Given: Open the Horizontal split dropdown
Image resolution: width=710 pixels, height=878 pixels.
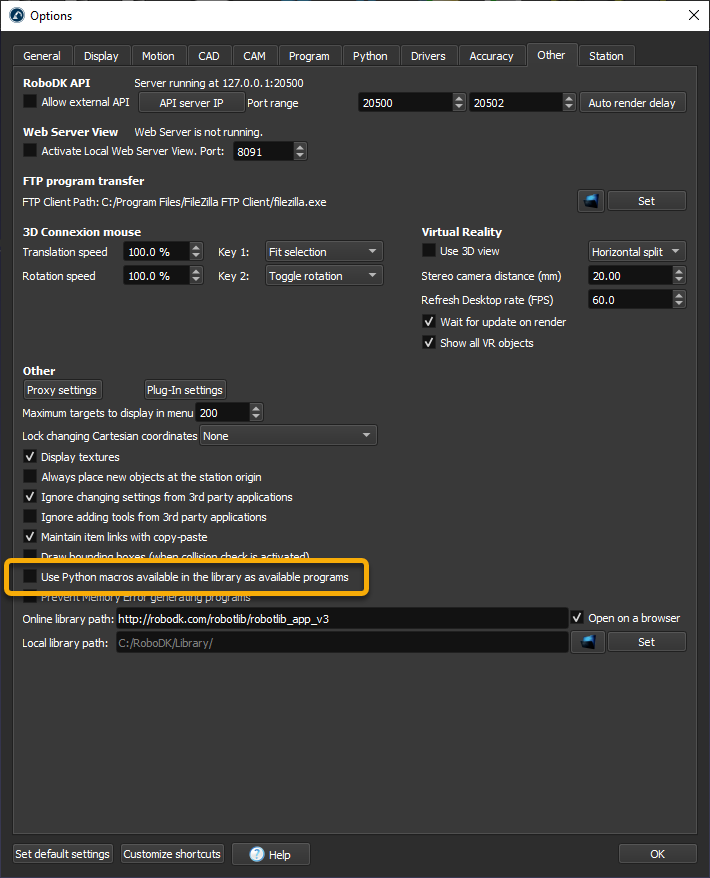Looking at the screenshot, I should (637, 252).
